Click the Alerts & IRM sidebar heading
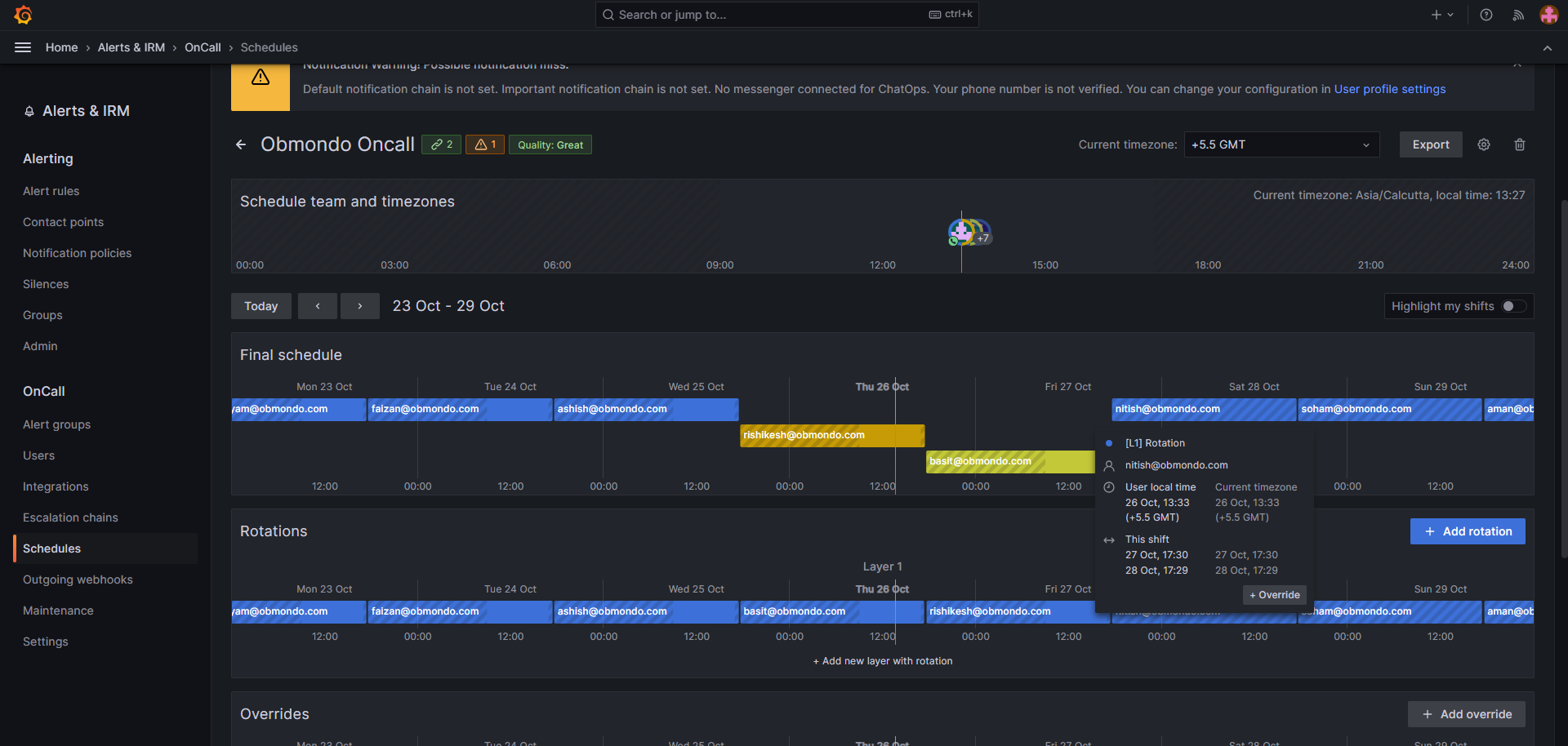Screen dimensions: 1568x746 coord(86,111)
